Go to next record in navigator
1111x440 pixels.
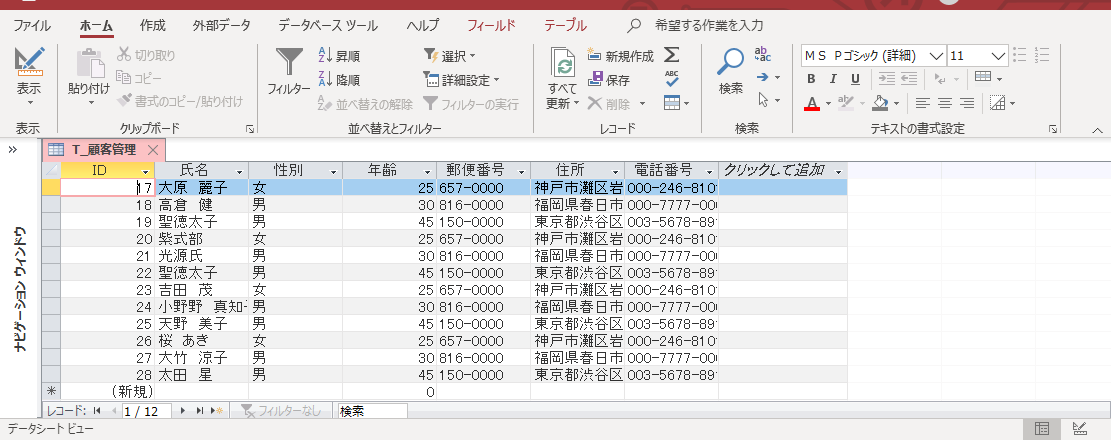point(184,410)
